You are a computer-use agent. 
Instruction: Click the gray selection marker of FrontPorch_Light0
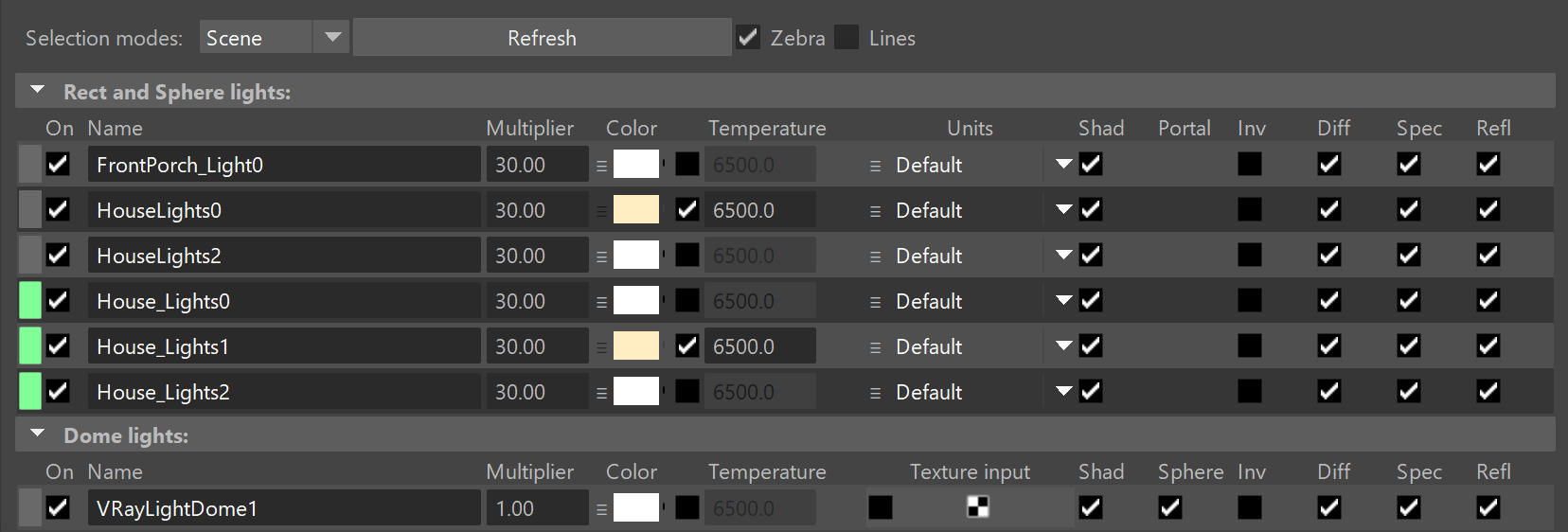(x=30, y=165)
